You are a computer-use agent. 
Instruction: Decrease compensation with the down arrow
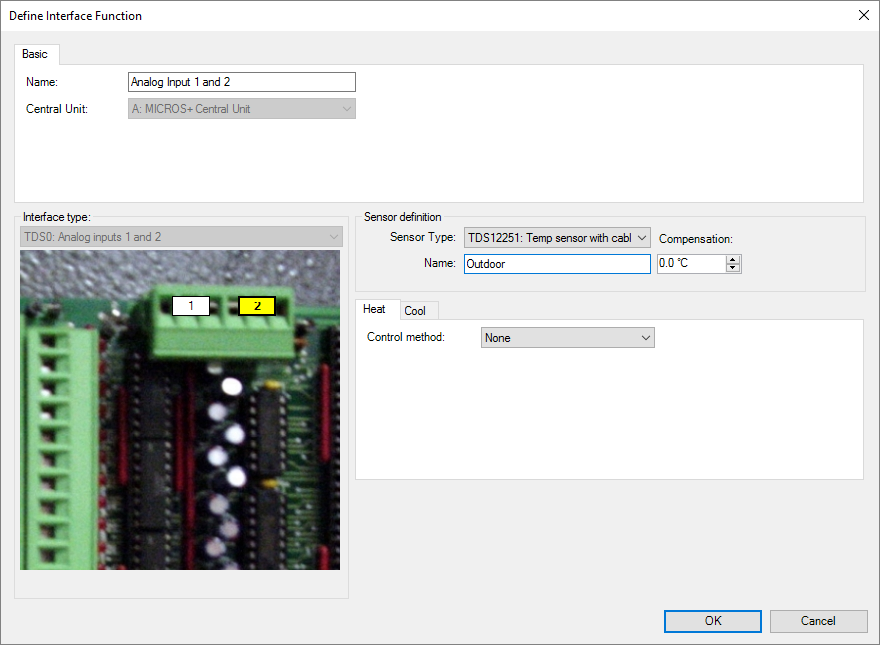(733, 269)
